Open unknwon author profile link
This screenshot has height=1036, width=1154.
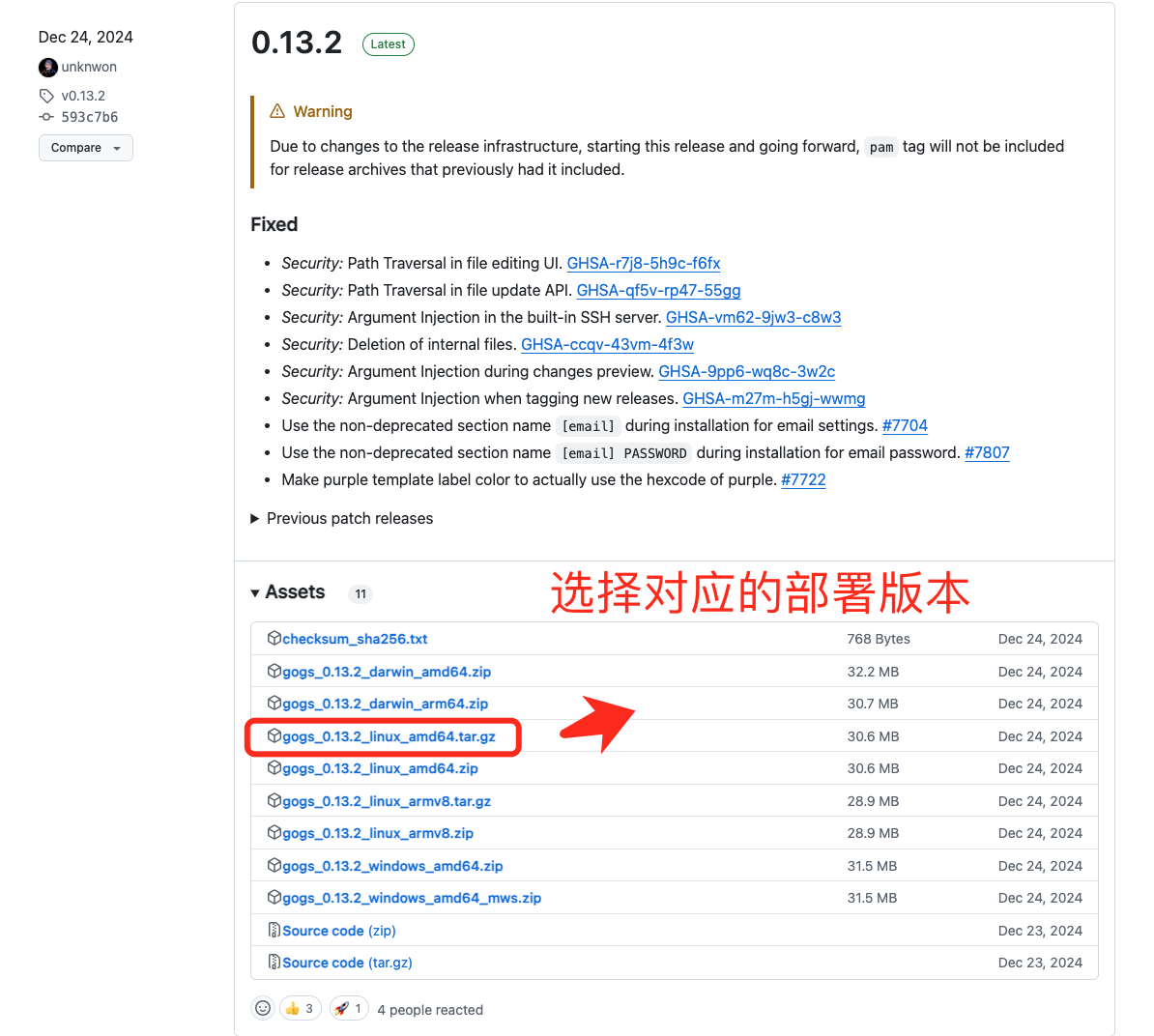point(89,67)
